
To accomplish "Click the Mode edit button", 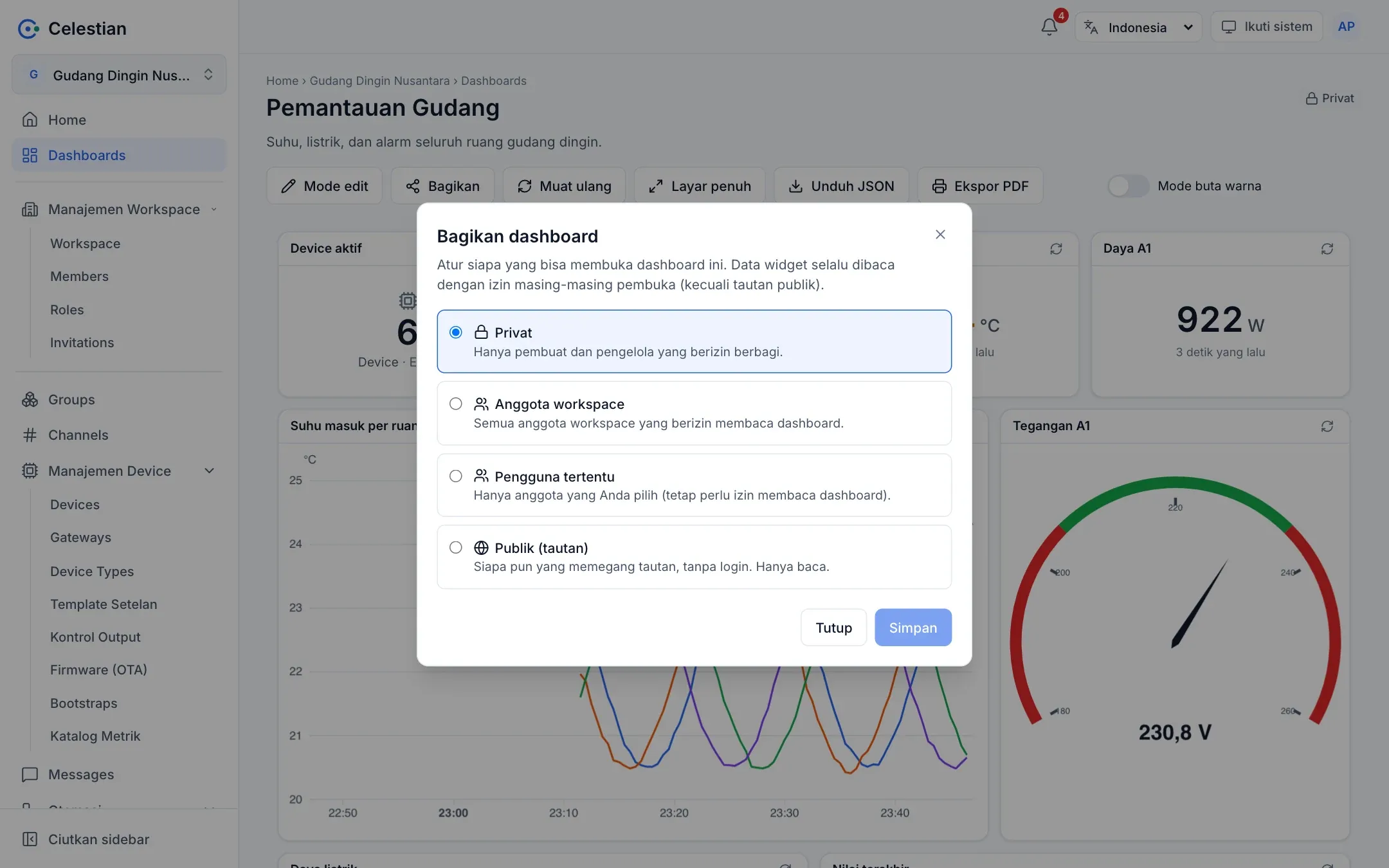I will tap(324, 186).
